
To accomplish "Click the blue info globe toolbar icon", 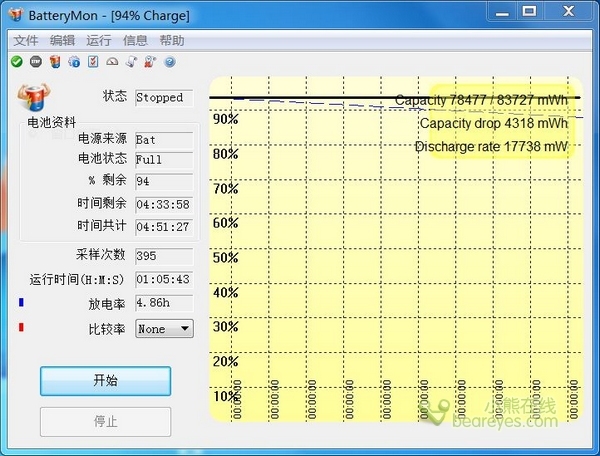I will coord(74,62).
